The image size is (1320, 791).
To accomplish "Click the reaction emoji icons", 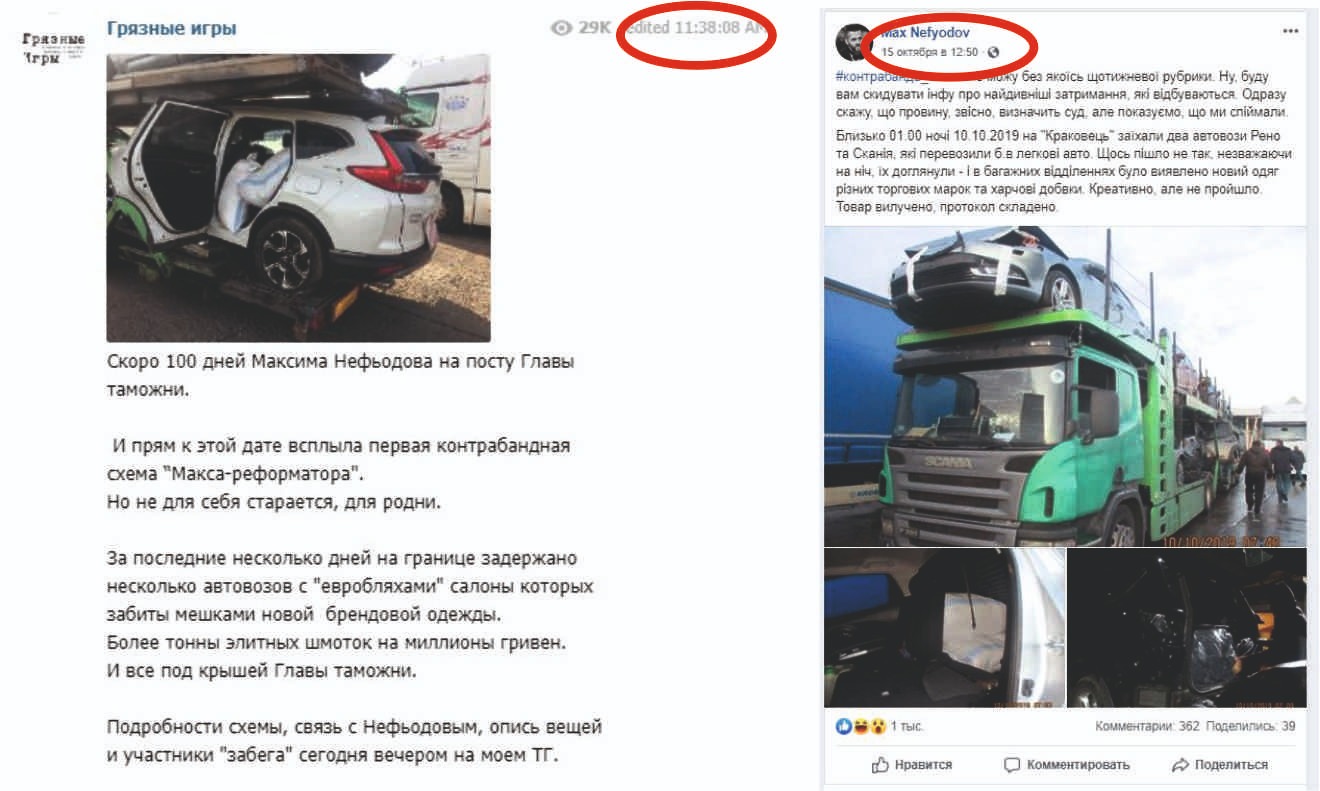I will point(860,726).
